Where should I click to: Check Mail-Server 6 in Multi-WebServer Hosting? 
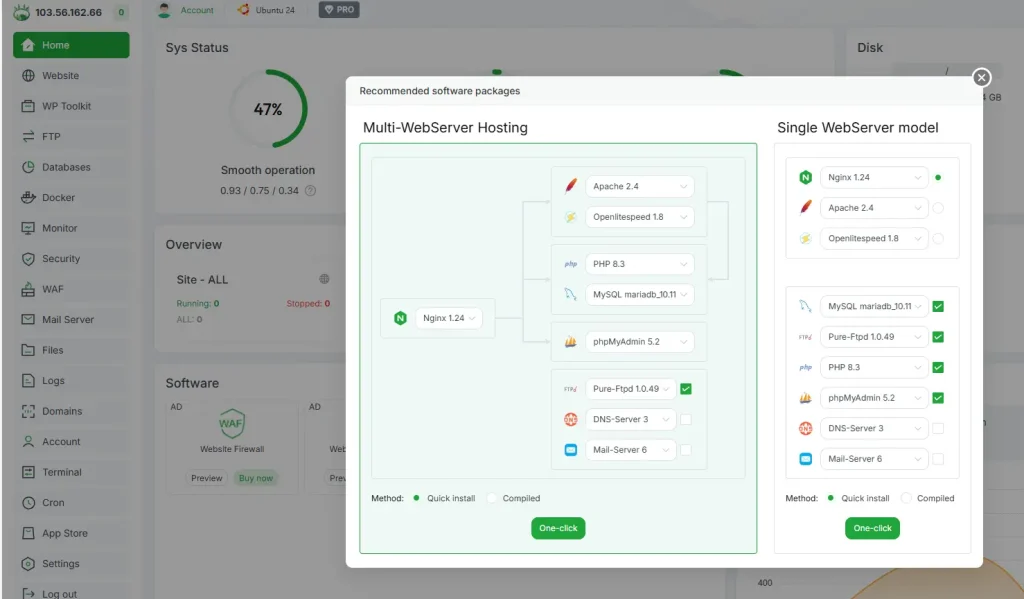pos(686,449)
